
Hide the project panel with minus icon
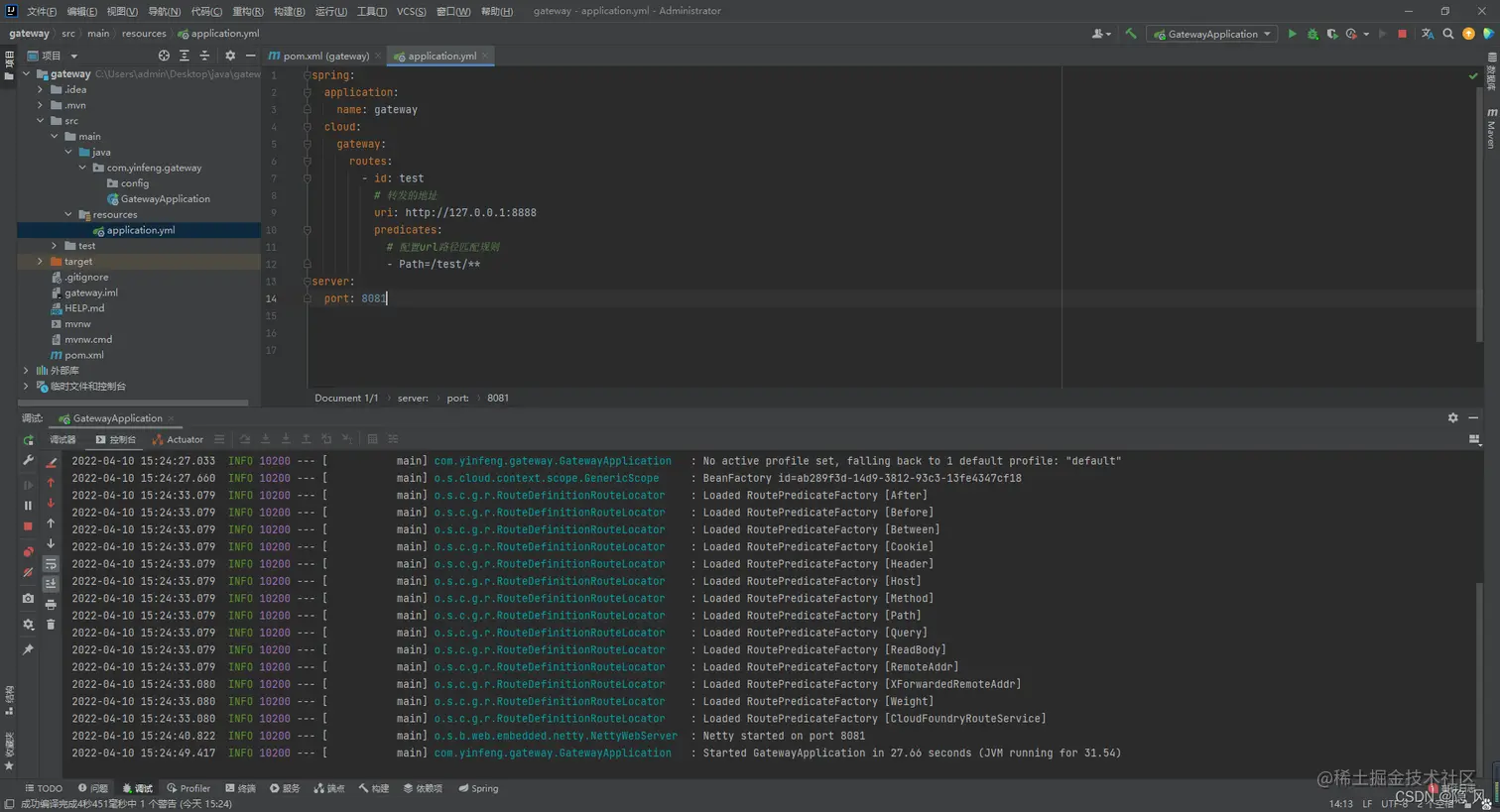(x=250, y=56)
